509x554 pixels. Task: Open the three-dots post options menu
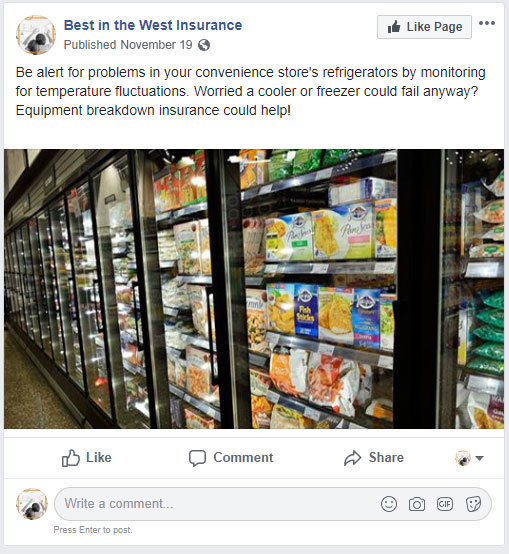pyautogui.click(x=487, y=23)
